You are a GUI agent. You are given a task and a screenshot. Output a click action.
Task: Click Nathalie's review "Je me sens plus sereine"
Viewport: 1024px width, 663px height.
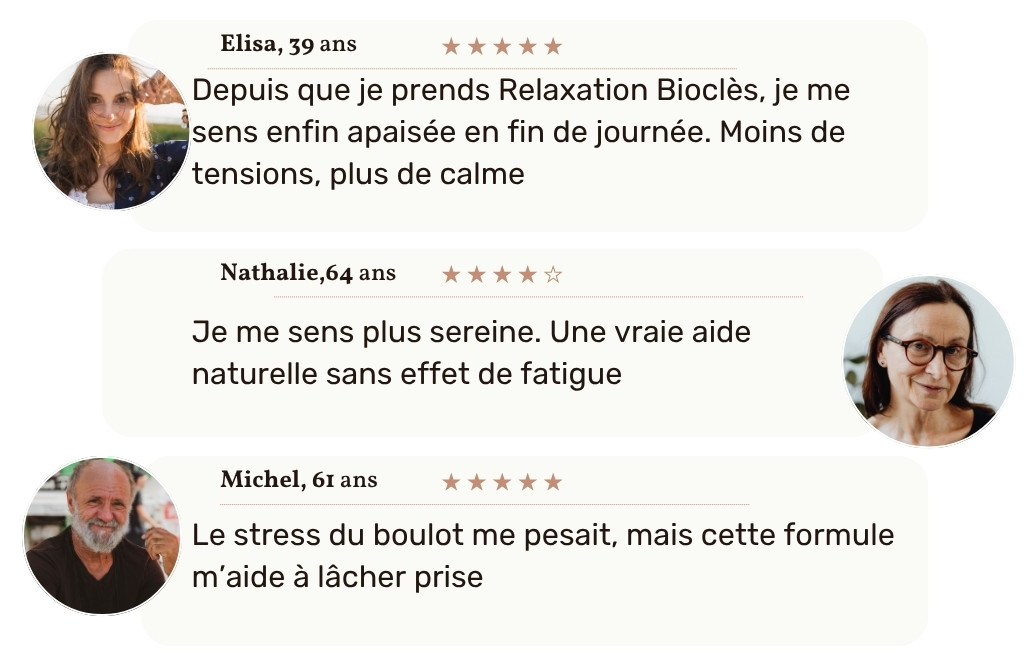470,352
